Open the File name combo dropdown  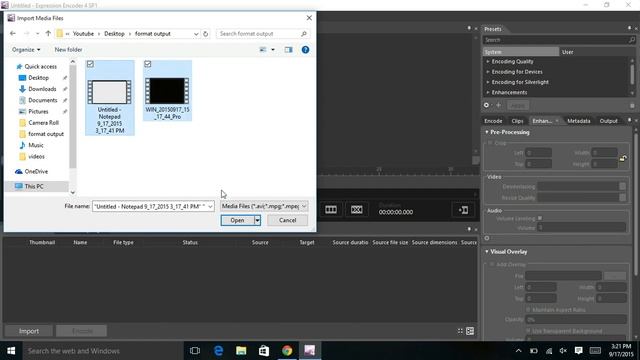pos(210,207)
